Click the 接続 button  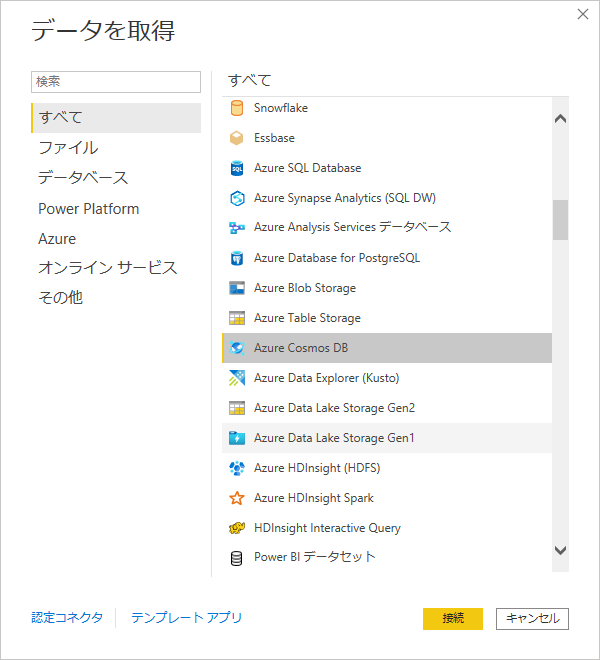point(453,618)
